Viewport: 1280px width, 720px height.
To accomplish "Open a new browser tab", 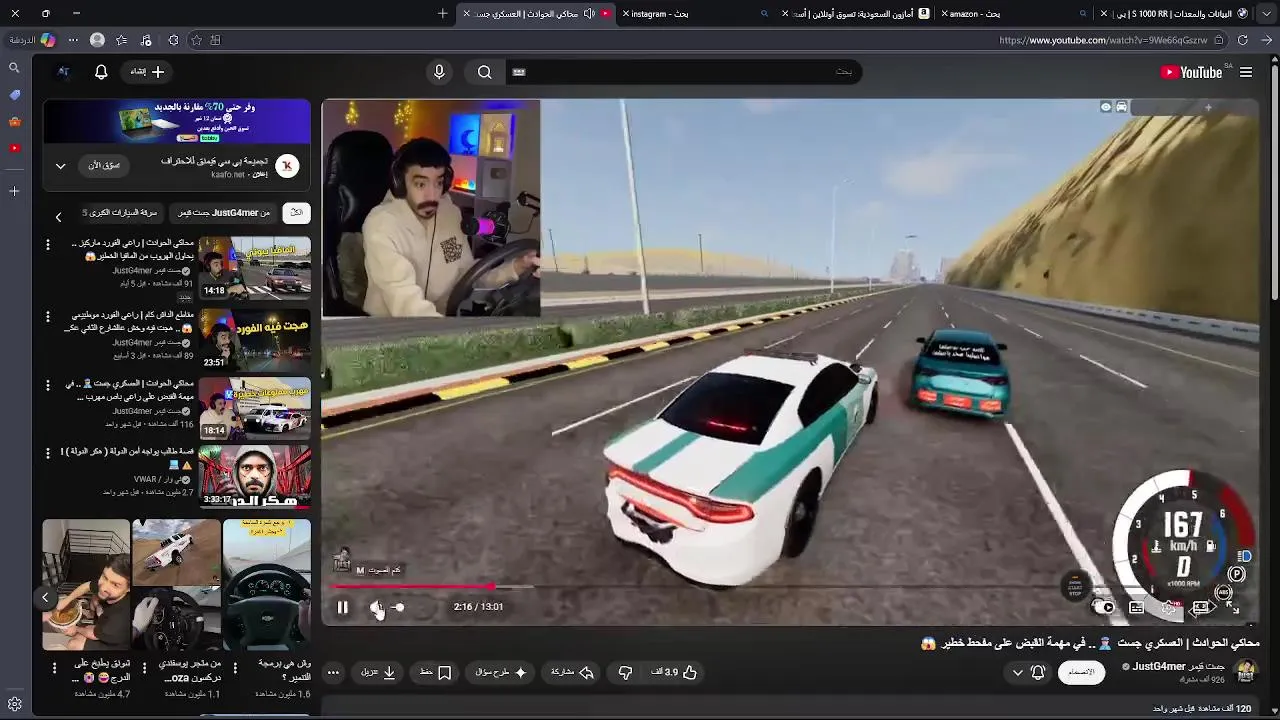I will [x=443, y=14].
